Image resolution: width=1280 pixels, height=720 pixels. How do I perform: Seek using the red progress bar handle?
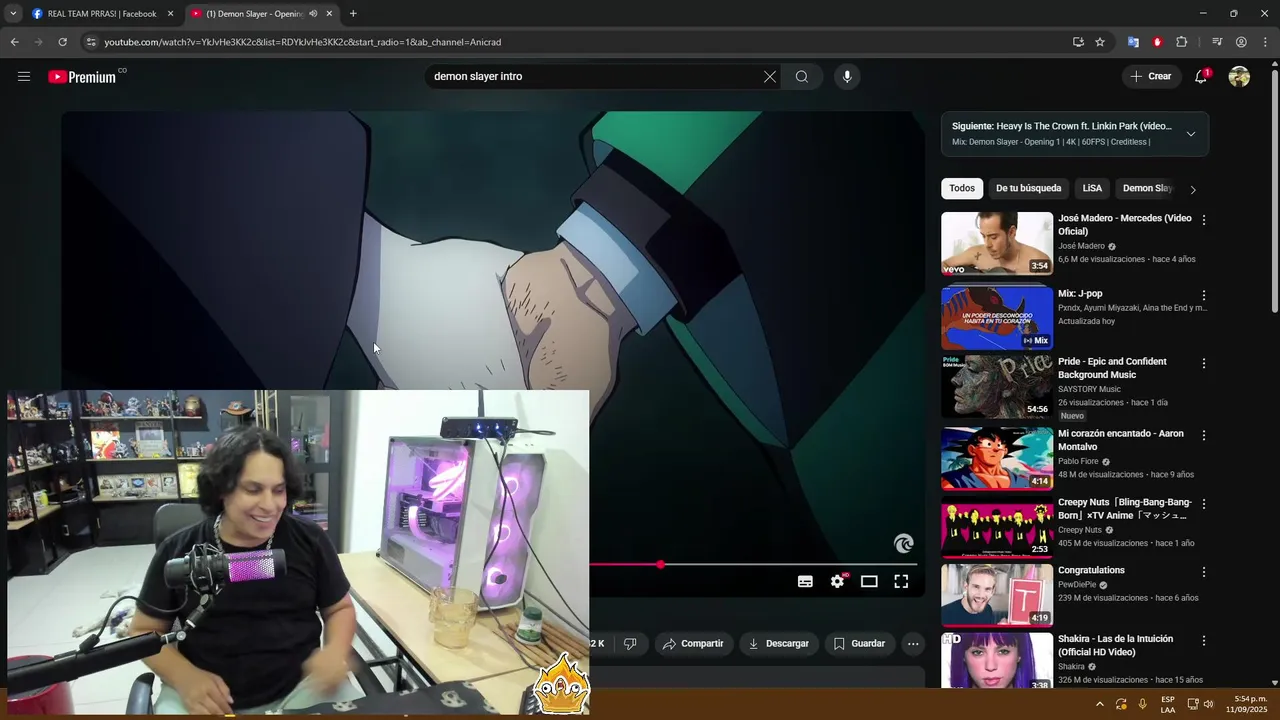[x=660, y=565]
